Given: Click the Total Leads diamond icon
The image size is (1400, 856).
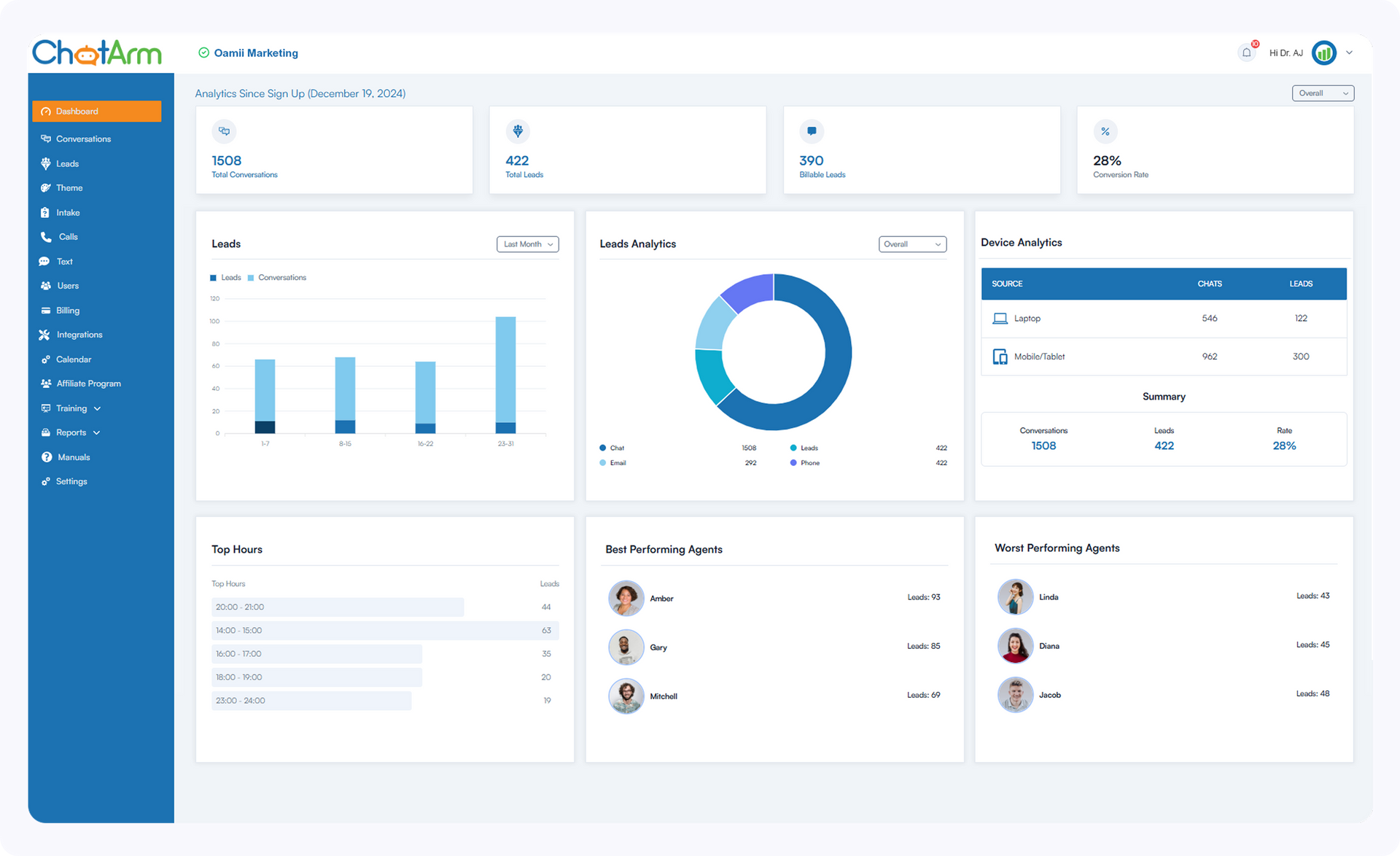Looking at the screenshot, I should click(518, 131).
